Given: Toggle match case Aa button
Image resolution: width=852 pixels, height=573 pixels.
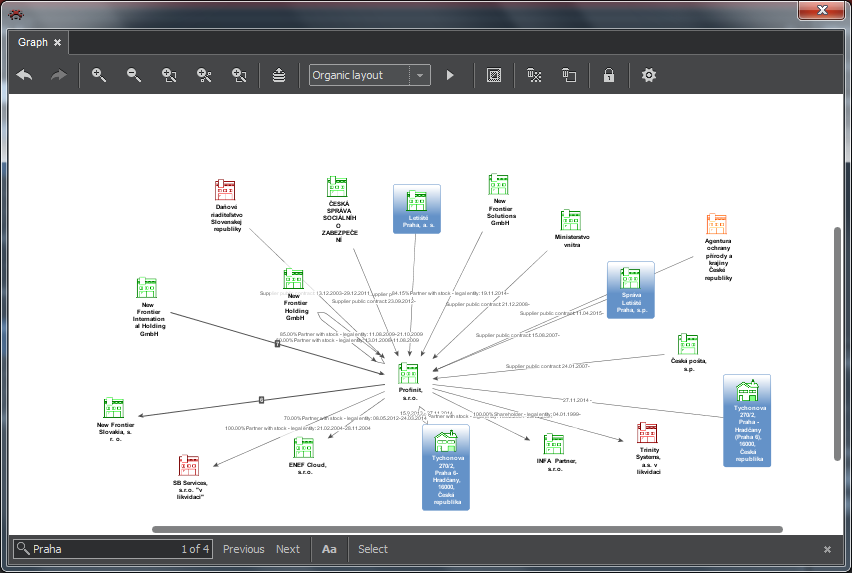Looking at the screenshot, I should 329,549.
